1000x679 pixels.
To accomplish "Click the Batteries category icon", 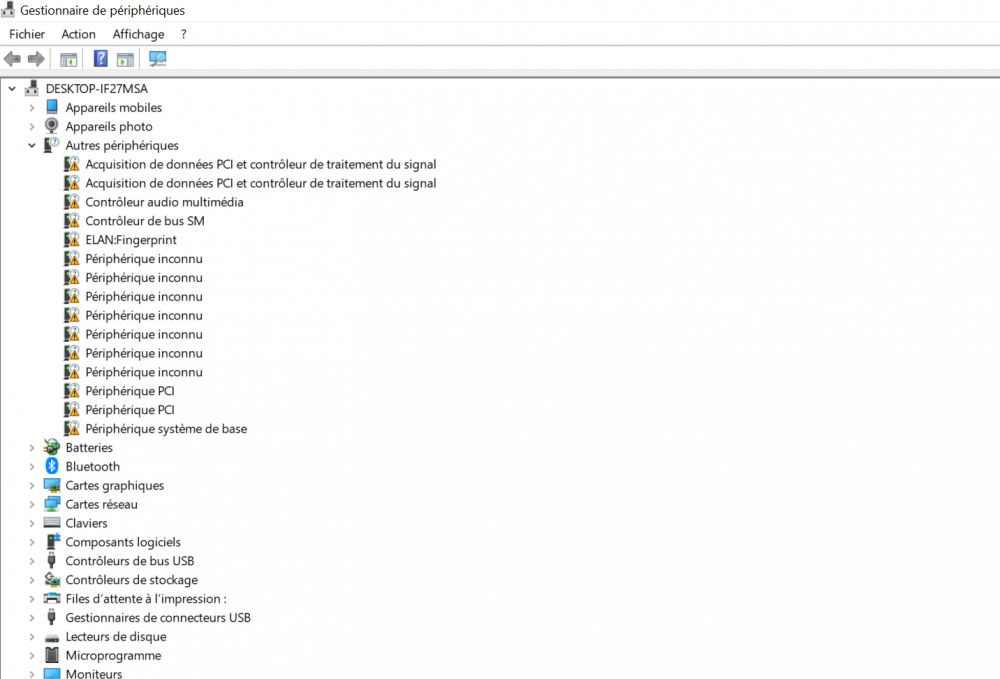I will click(x=51, y=447).
